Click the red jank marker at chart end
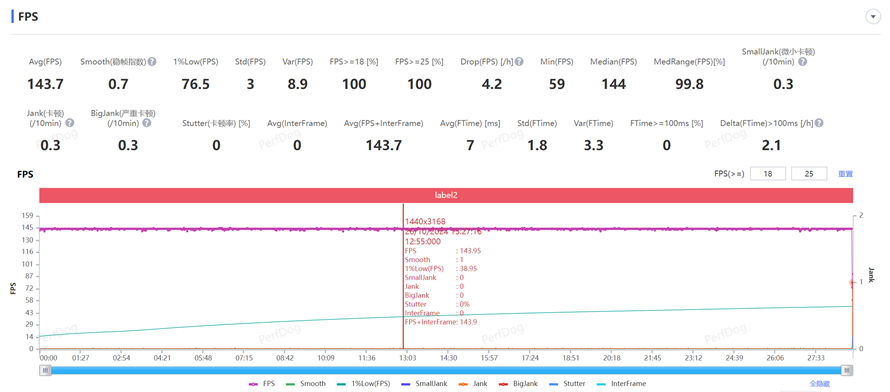Viewport: 890px width, 392px height. 851,282
